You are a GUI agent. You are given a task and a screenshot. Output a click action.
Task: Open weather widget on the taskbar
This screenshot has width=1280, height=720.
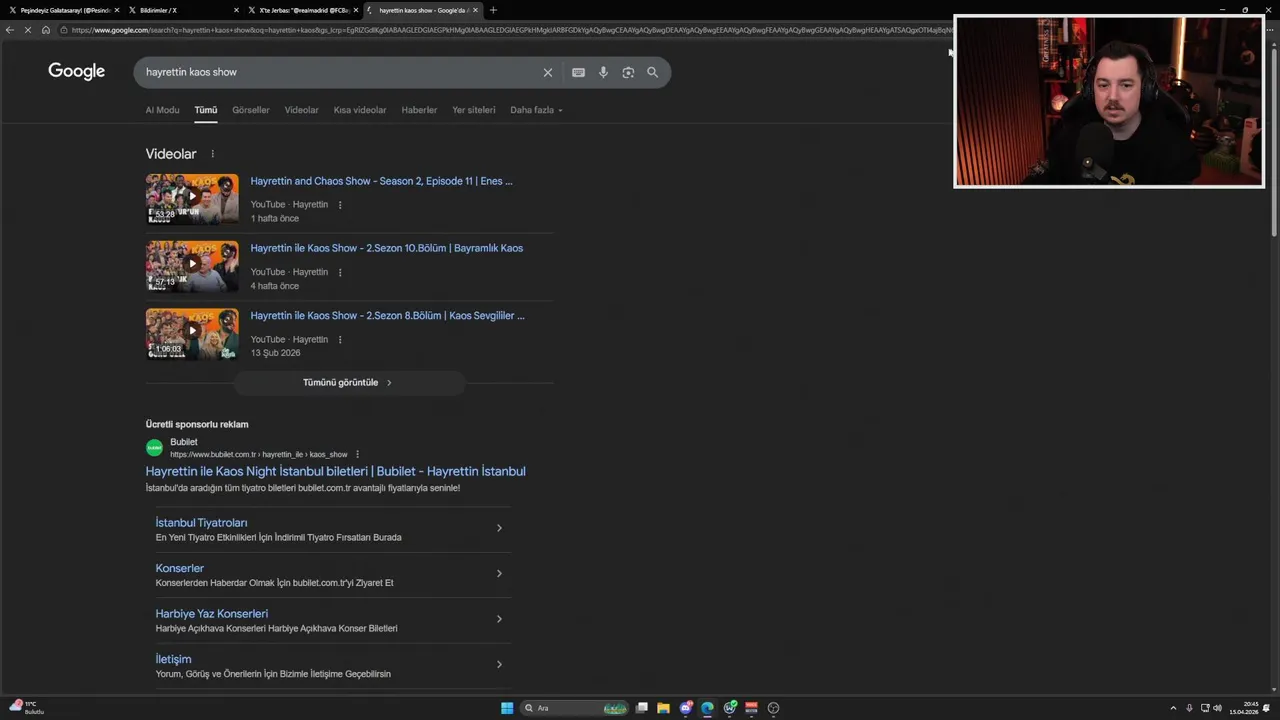(28, 708)
